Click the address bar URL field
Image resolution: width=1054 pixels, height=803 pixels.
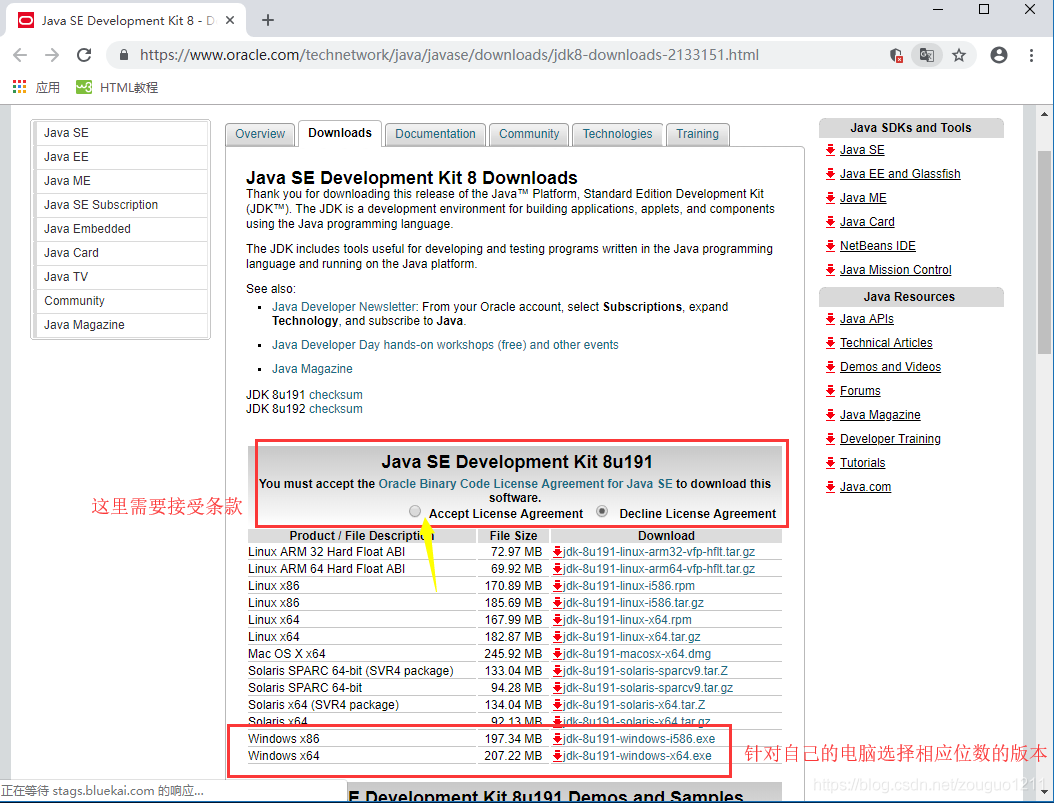click(x=449, y=55)
